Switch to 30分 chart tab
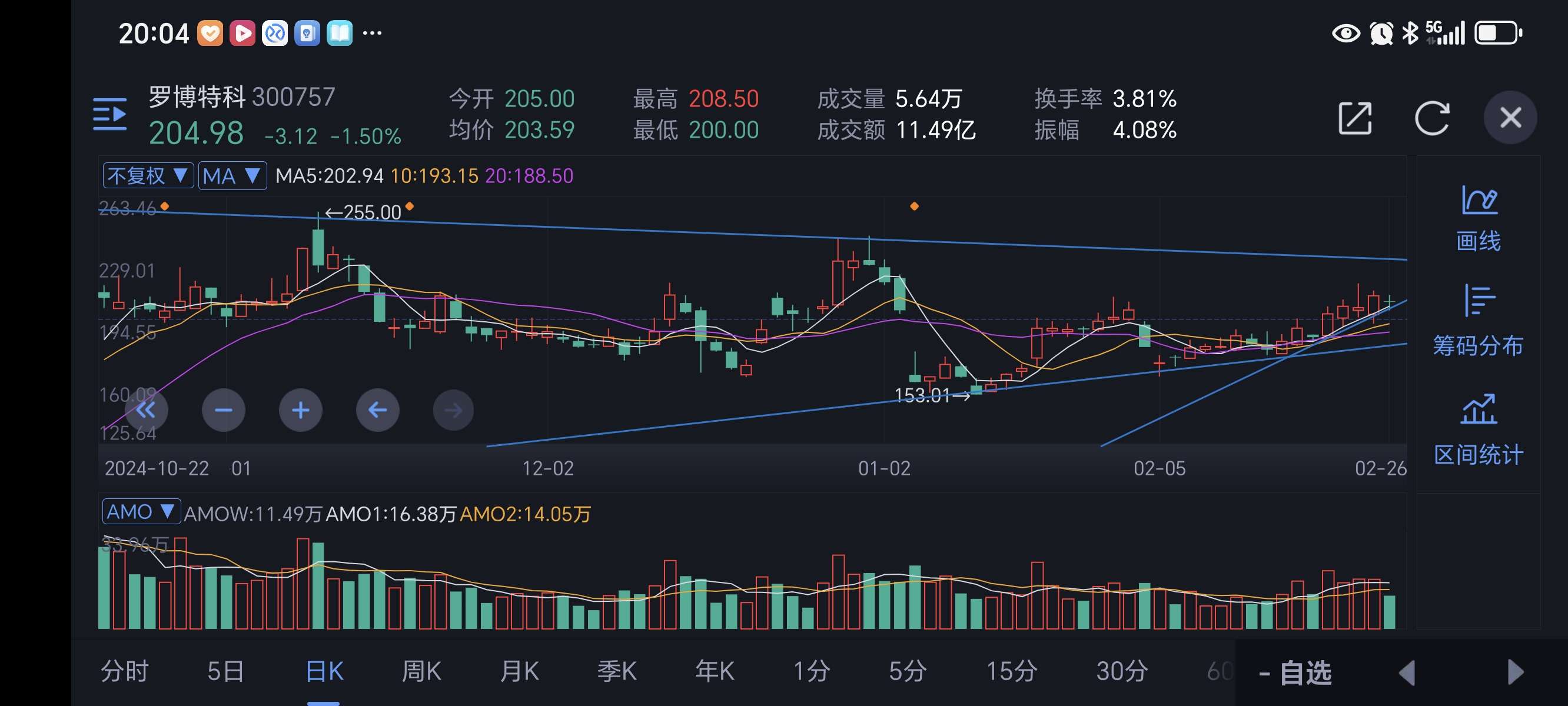 click(x=1122, y=671)
